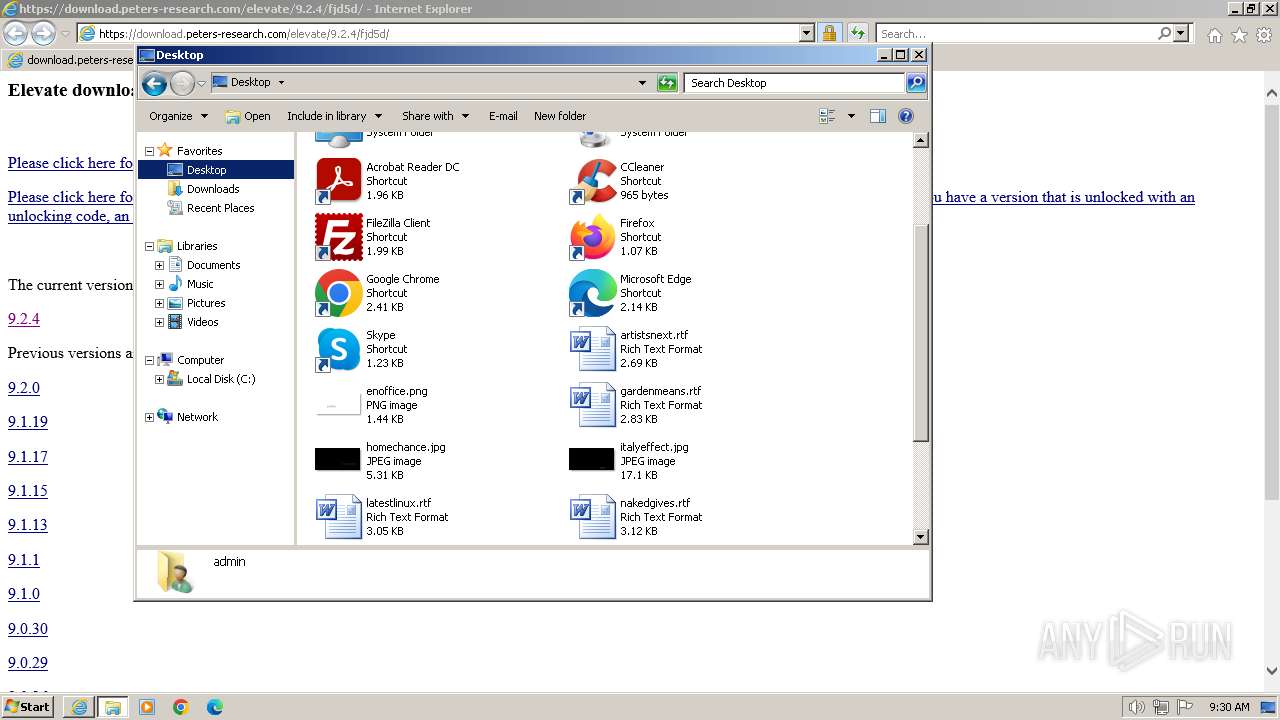The image size is (1280, 720).
Task: Click New folder in the toolbar
Action: tap(560, 116)
